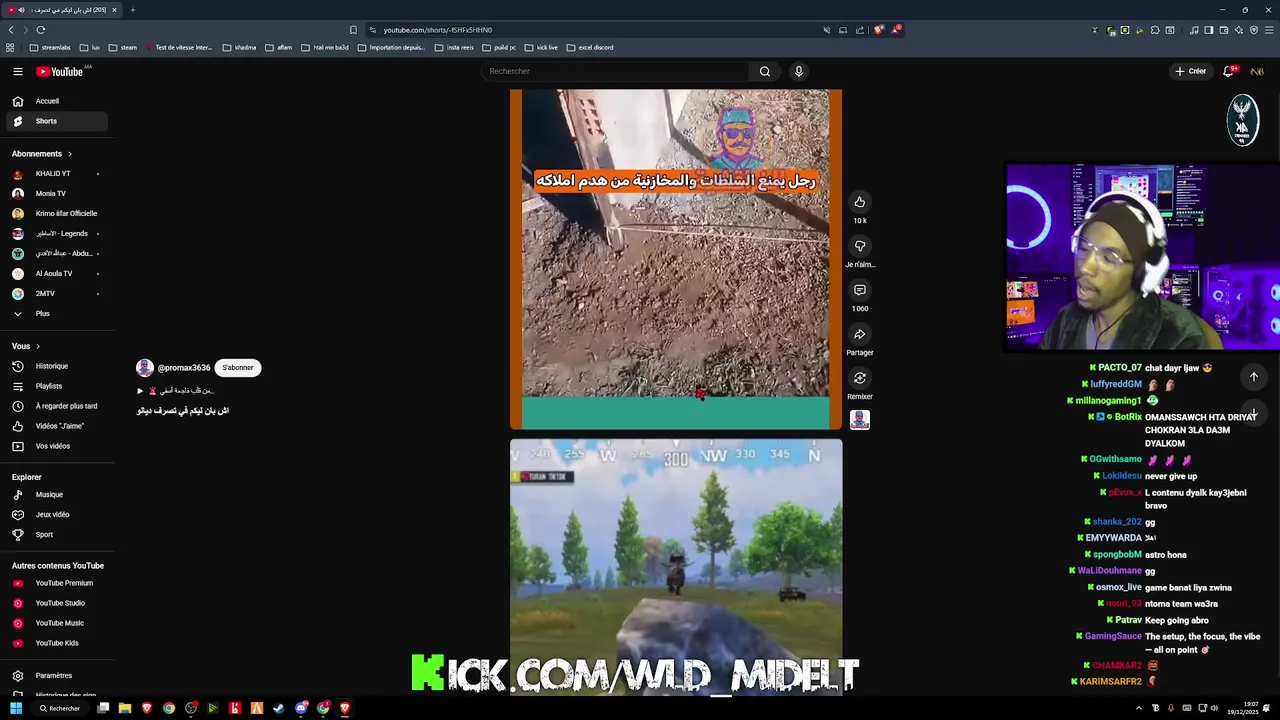1280x720 pixels.
Task: Click the YouTube logo
Action: 60,71
